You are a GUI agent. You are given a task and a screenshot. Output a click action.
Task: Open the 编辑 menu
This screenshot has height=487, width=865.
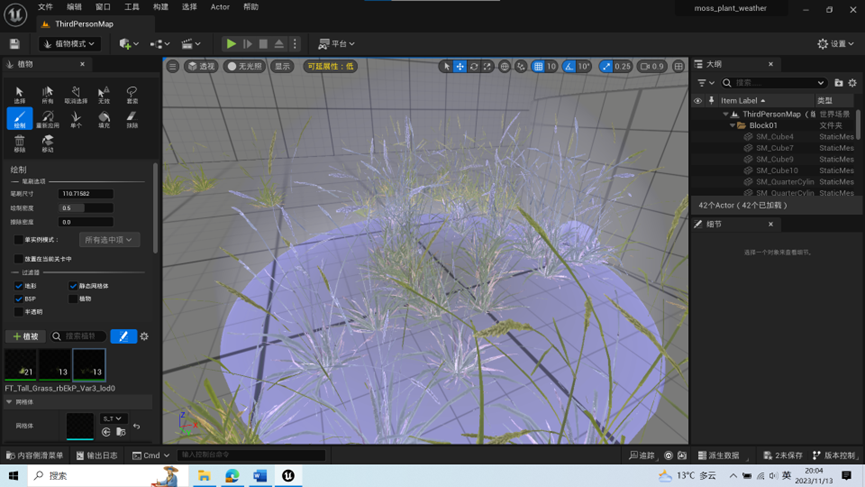pos(74,7)
